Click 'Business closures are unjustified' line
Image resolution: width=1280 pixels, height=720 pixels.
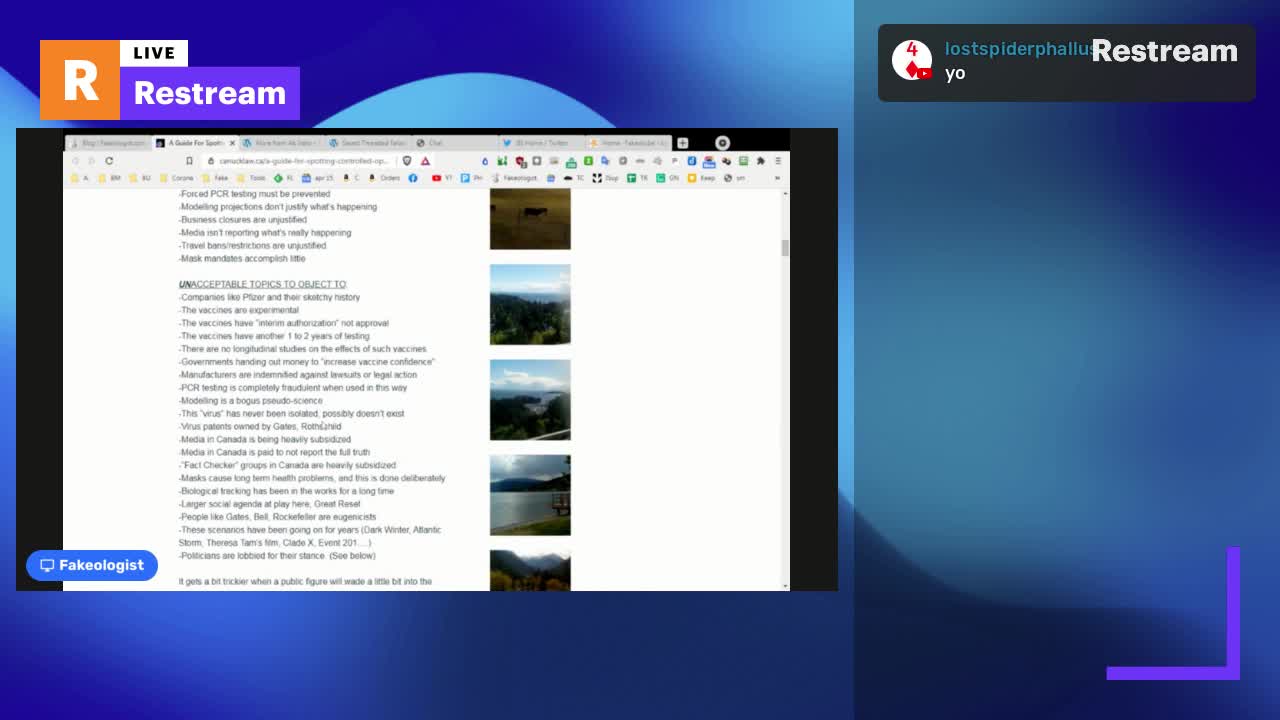pos(243,219)
